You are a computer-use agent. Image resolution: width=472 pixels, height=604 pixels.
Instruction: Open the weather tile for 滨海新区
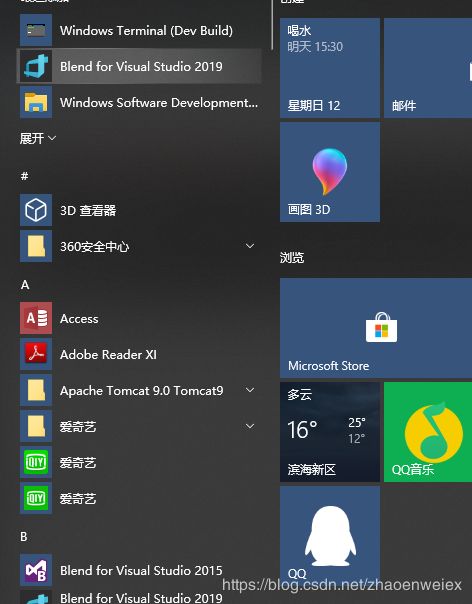tap(330, 432)
